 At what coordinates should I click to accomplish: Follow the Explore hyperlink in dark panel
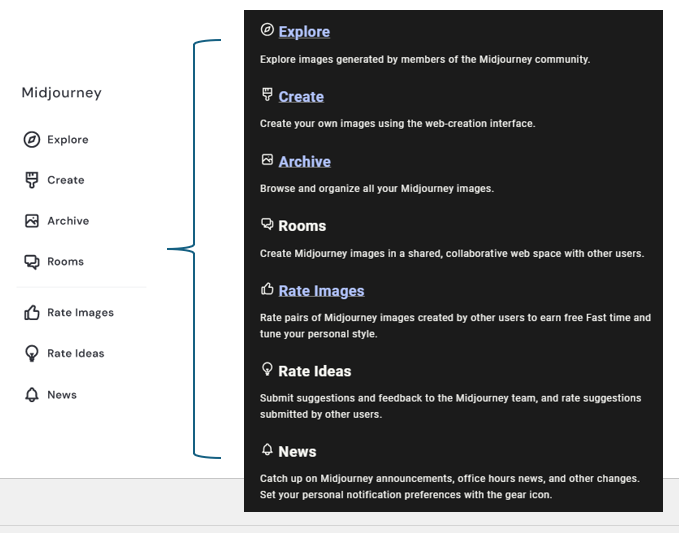tap(304, 32)
